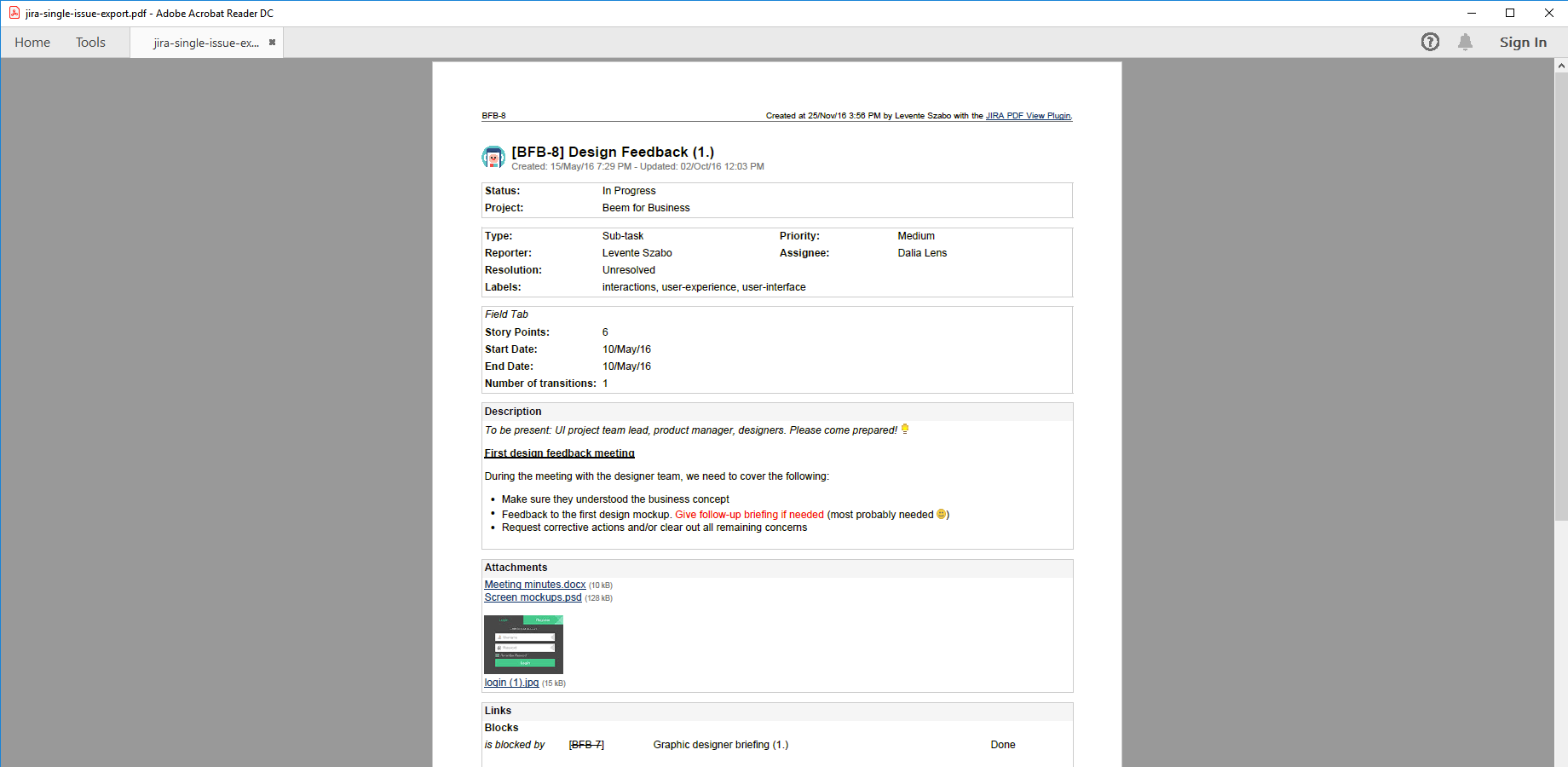Follow the BFB-7 linked issue
This screenshot has height=767, width=1568.
[586, 745]
